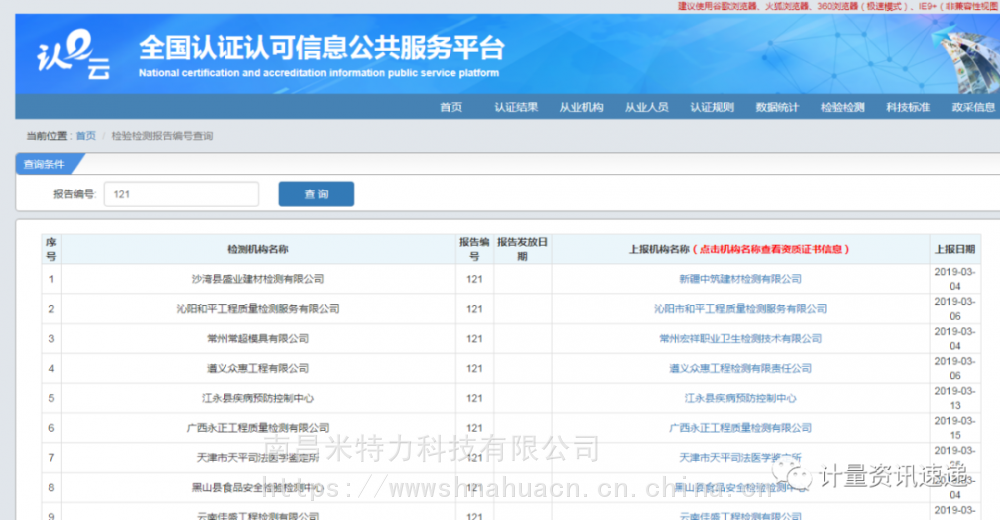Select the black 江永县疾病预防控制中心 testing-agency cell
Image resolution: width=1000 pixels, height=520 pixels.
(x=258, y=398)
